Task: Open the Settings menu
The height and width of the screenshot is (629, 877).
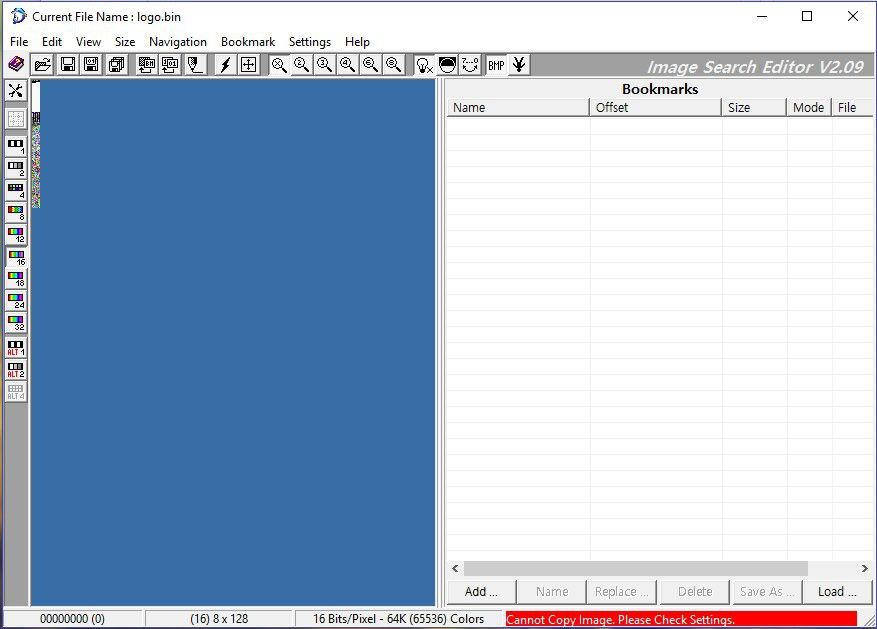Action: 310,42
